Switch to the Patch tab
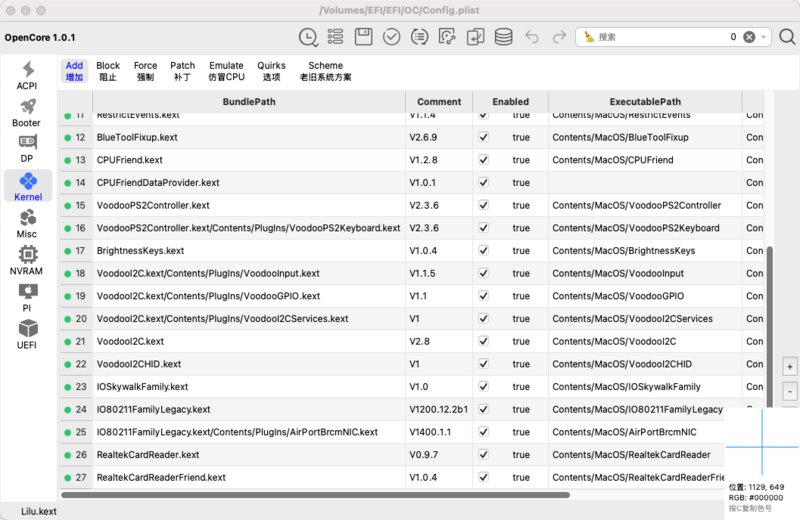This screenshot has height=520, width=800. click(x=183, y=71)
